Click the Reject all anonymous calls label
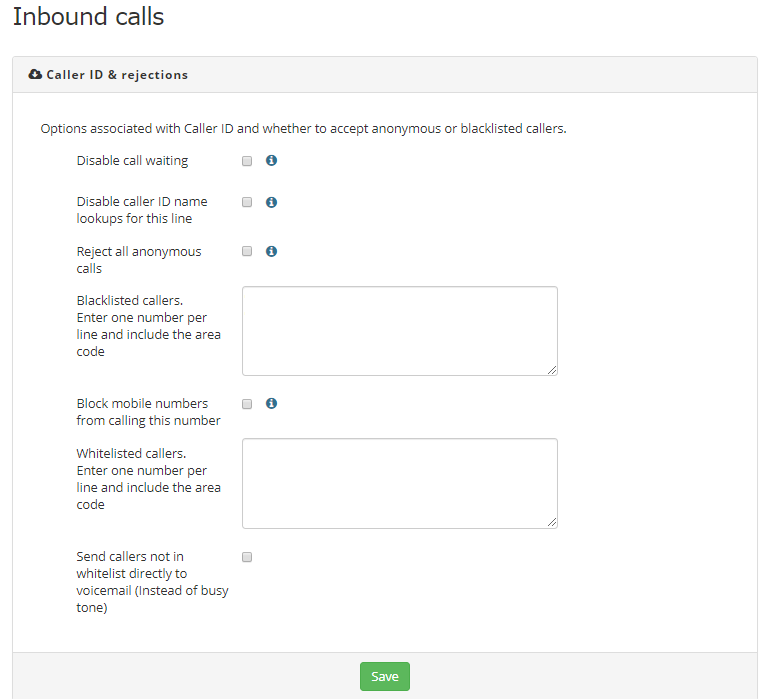This screenshot has height=699, width=764. [139, 260]
